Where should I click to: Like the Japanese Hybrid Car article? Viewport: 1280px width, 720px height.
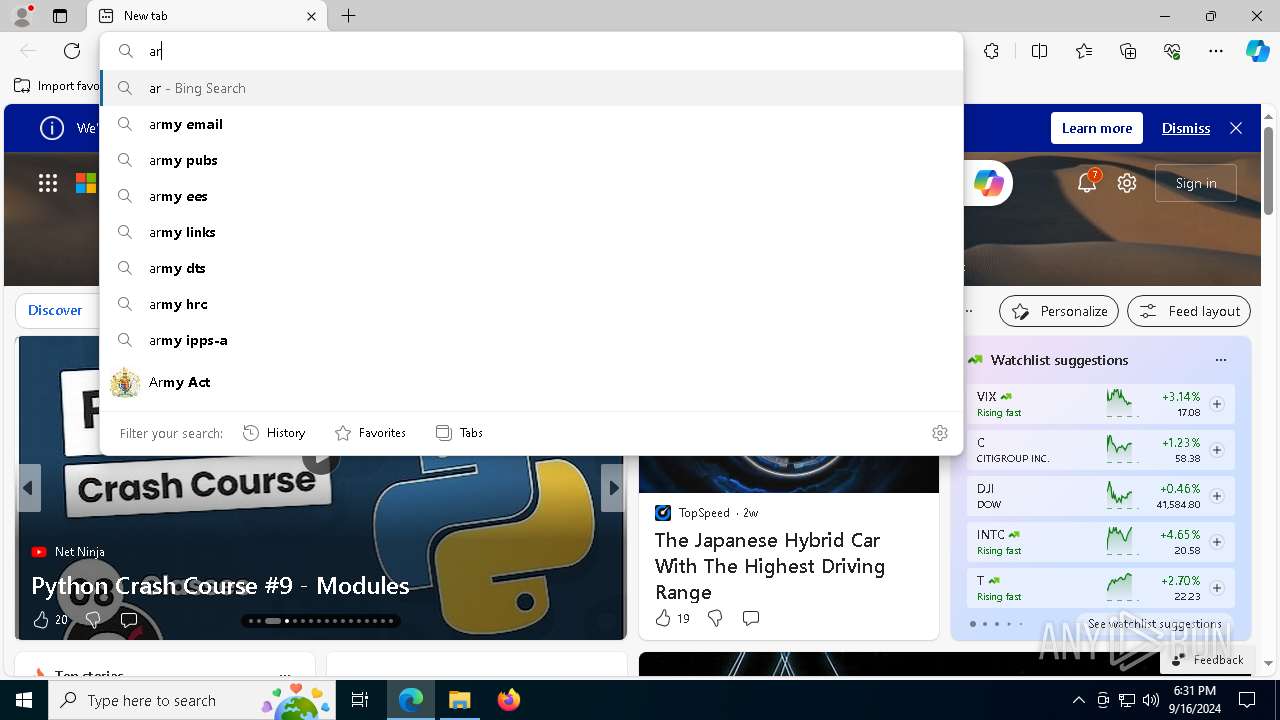tap(663, 618)
